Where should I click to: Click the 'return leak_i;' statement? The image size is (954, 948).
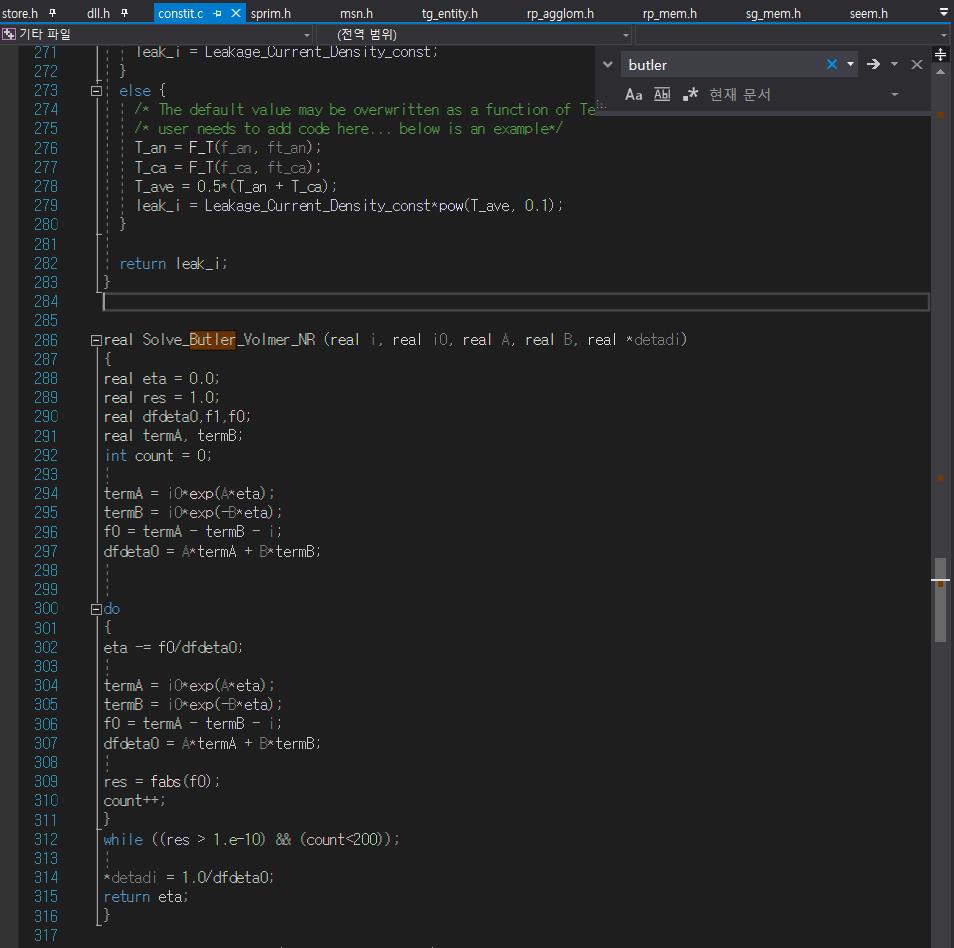pos(173,263)
